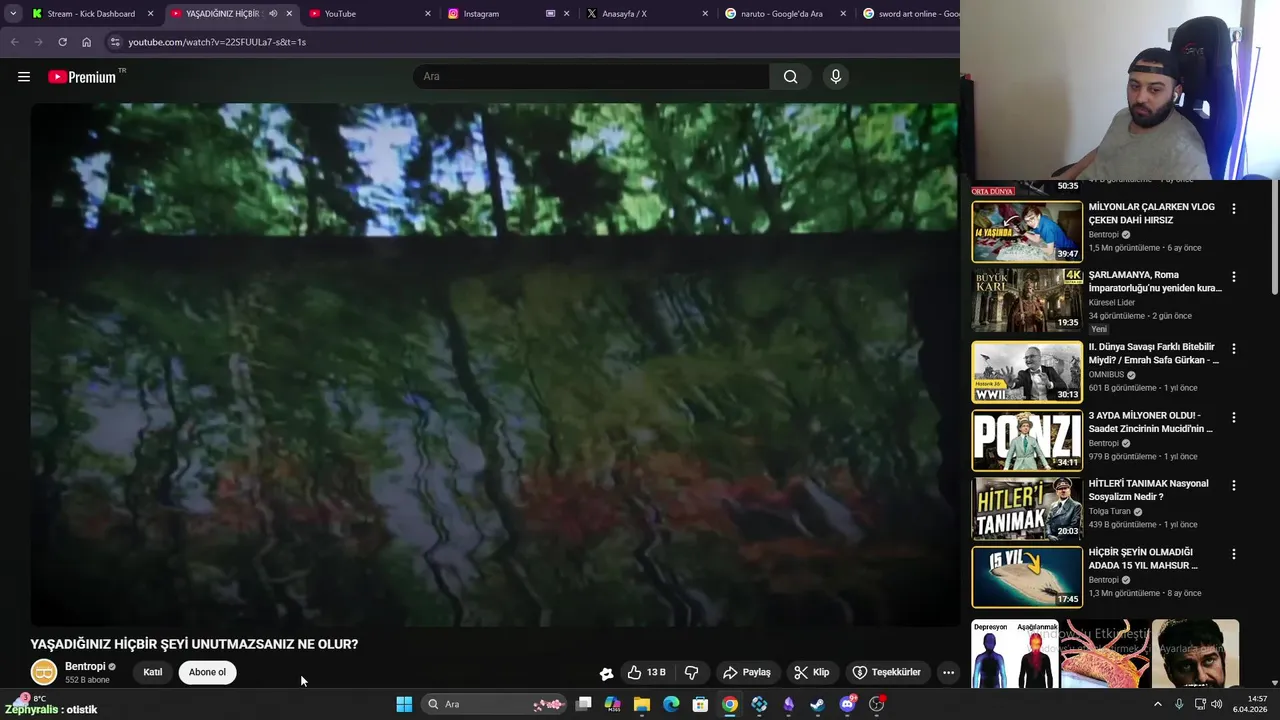Switch to the Anasayfa / X tab
1280x720 pixels.
click(645, 14)
